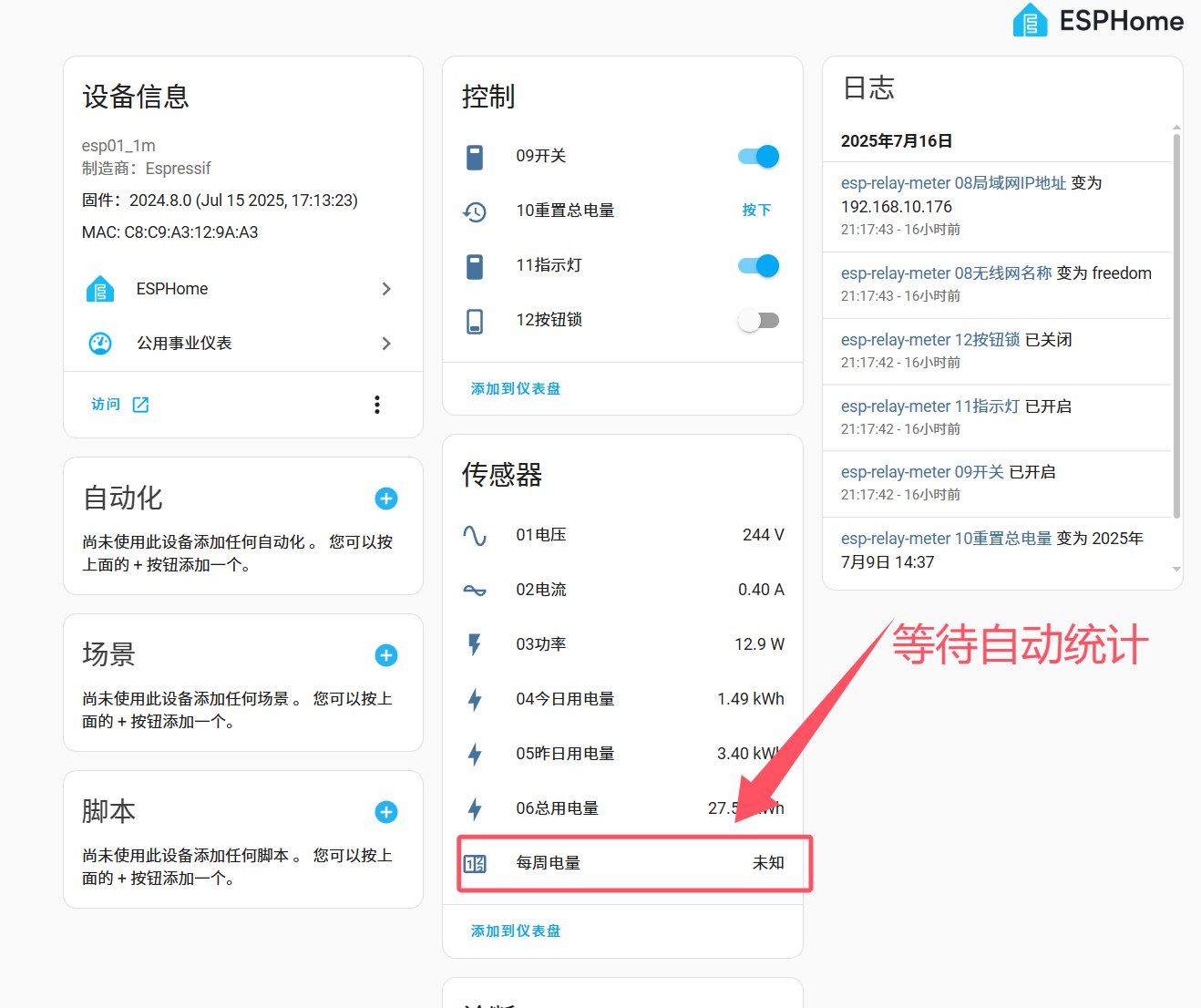Click 添加到仪表盘 under the 传感器 card
1201x1008 pixels.
click(x=516, y=931)
